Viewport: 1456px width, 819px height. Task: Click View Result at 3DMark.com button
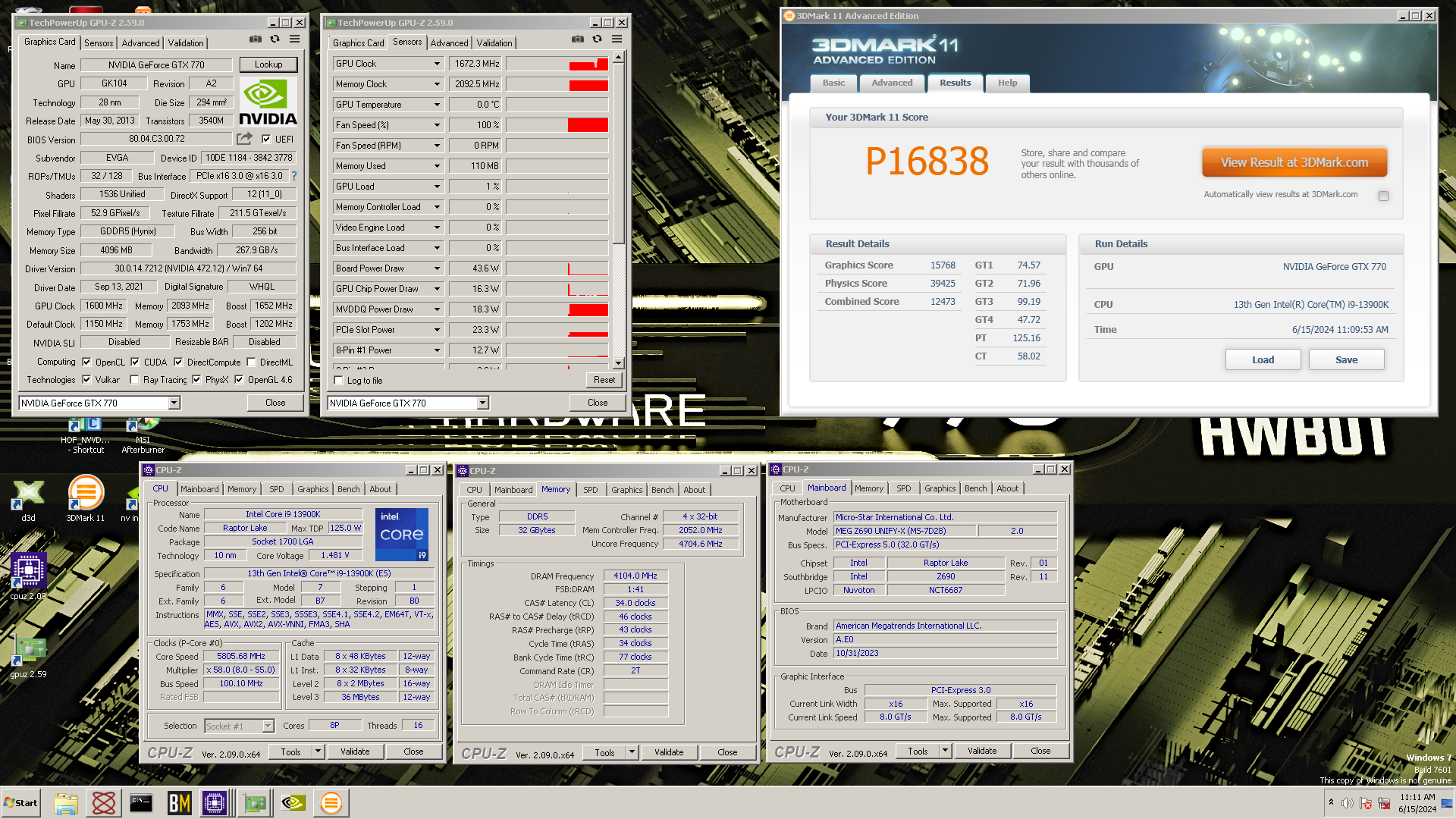tap(1294, 162)
